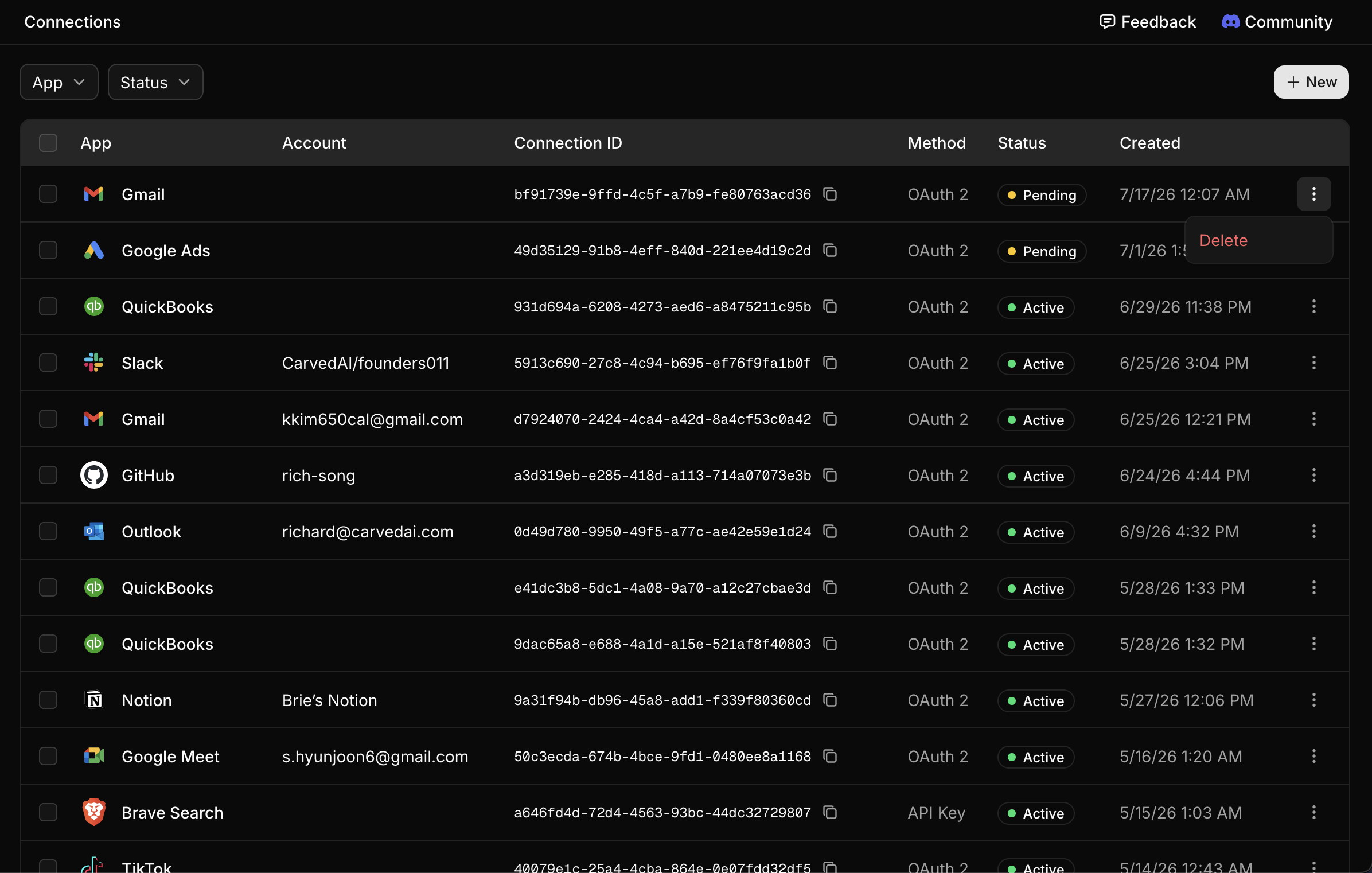The image size is (1372, 873).
Task: Click account Brie's Notion
Action: (x=329, y=700)
